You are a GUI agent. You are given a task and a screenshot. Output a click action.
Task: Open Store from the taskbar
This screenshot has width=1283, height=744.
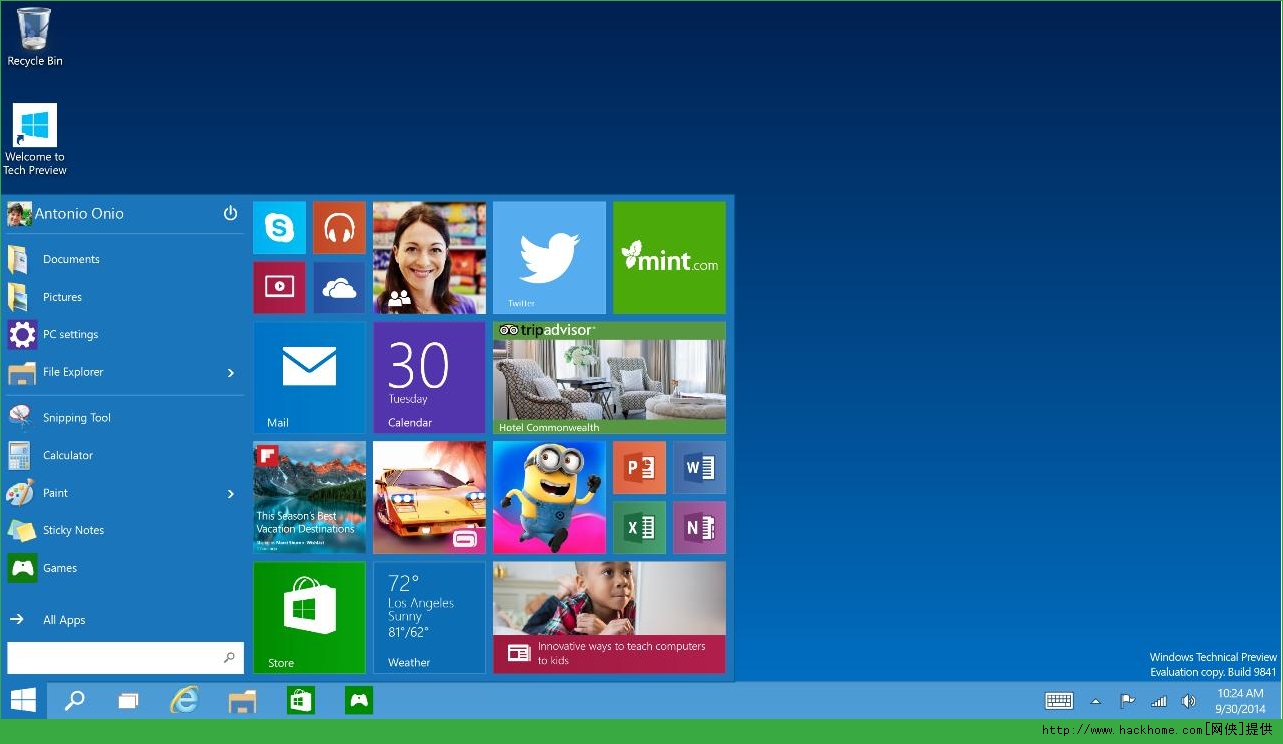pos(301,700)
